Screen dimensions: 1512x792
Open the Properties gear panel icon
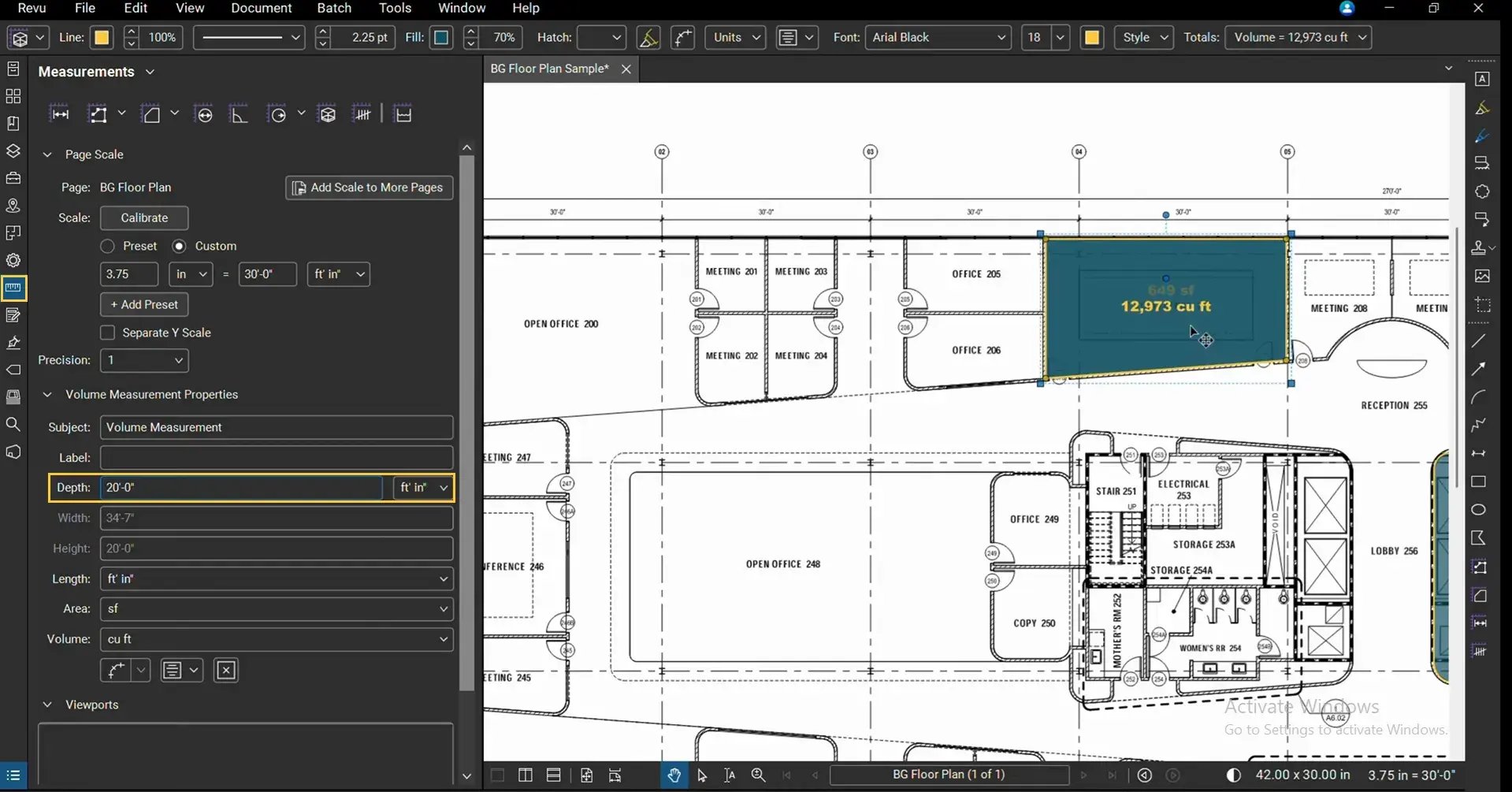pyautogui.click(x=13, y=260)
